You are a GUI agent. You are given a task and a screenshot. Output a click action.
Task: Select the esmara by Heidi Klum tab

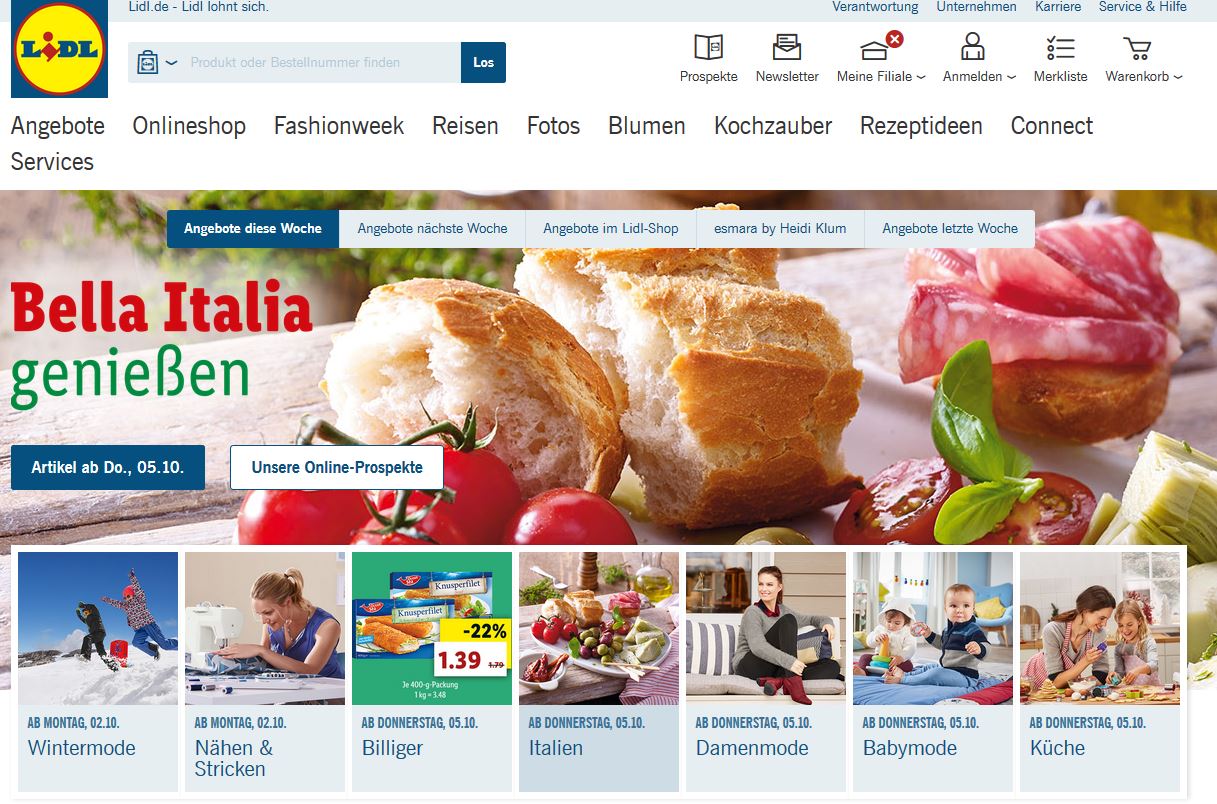pyautogui.click(x=780, y=229)
